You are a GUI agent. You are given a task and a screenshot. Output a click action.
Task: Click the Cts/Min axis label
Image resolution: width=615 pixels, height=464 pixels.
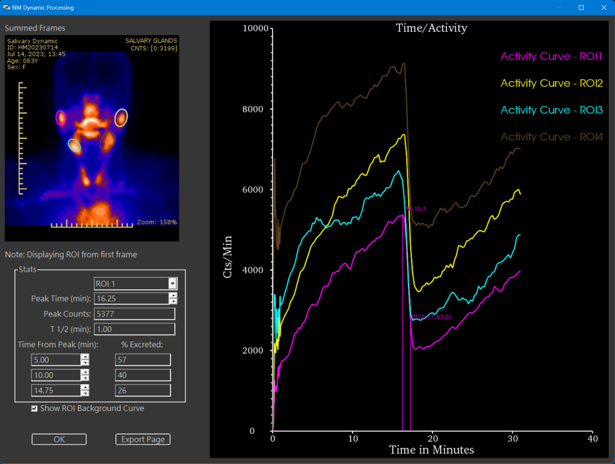pyautogui.click(x=227, y=257)
